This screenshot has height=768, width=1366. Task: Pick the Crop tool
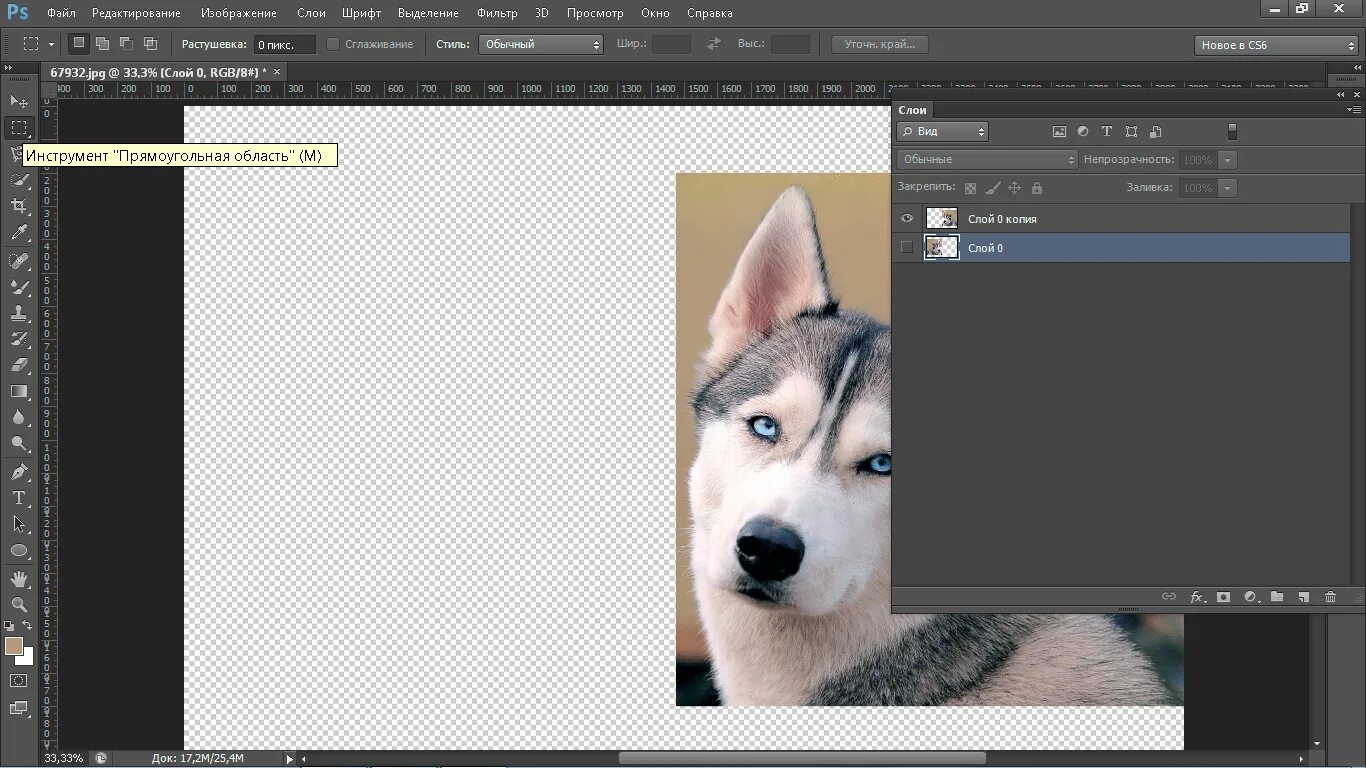click(19, 206)
